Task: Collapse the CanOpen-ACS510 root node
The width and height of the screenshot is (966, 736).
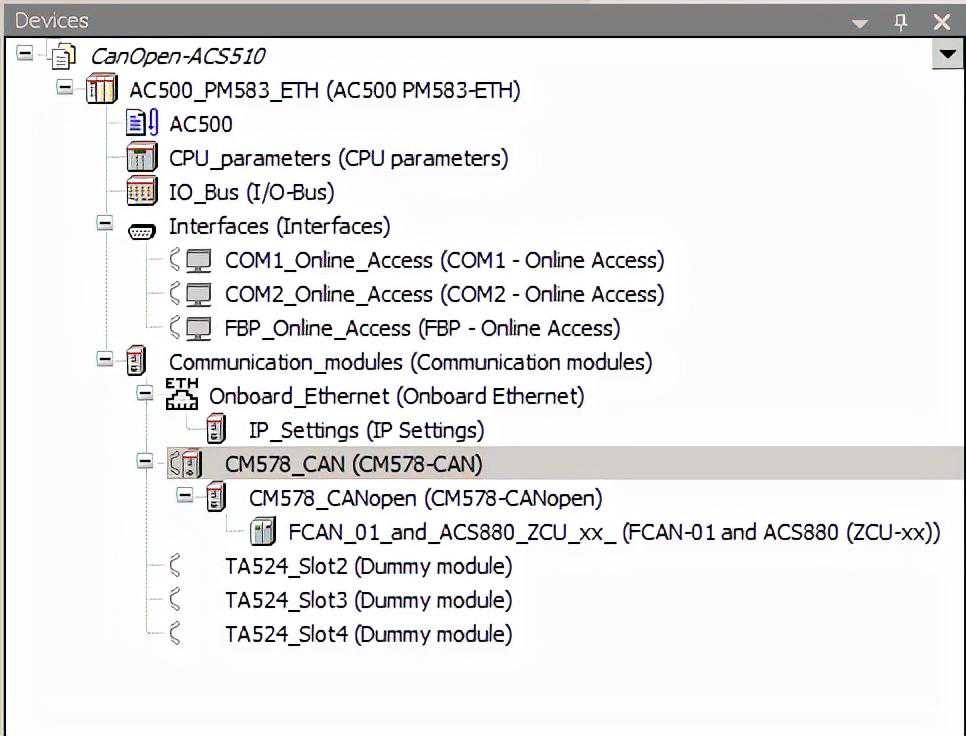Action: [x=25, y=53]
